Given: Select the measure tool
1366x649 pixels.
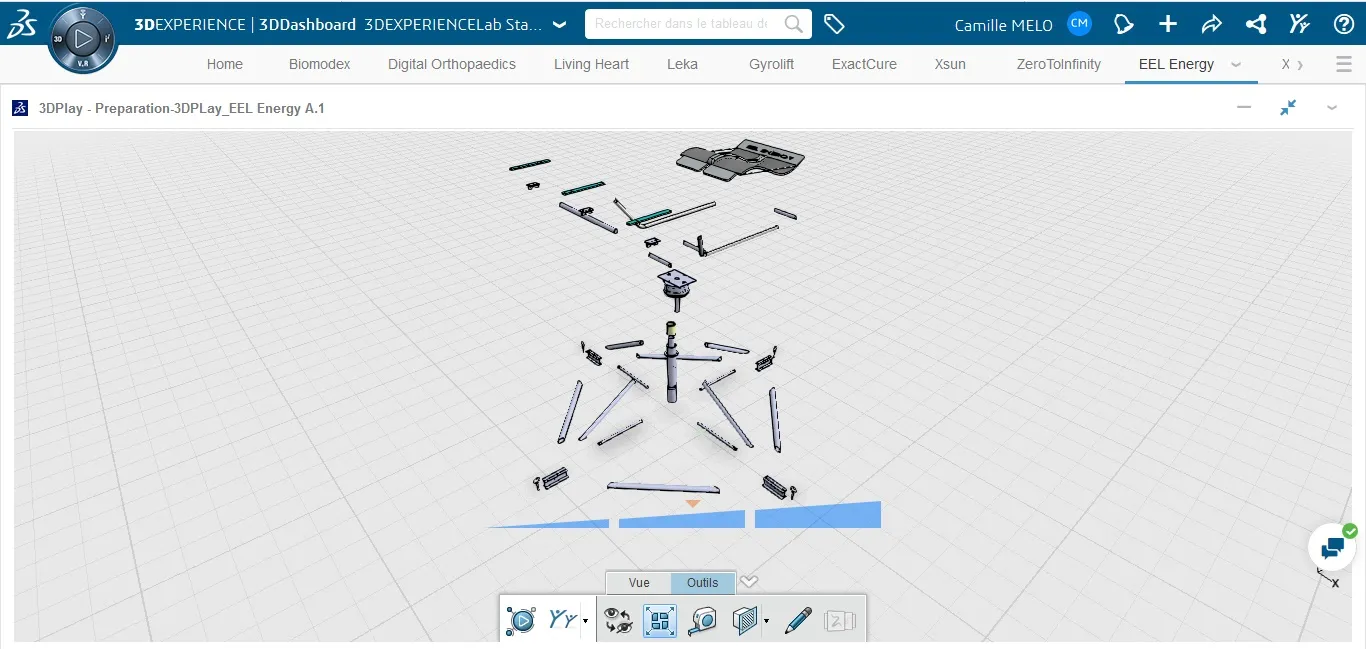Looking at the screenshot, I should pos(703,620).
